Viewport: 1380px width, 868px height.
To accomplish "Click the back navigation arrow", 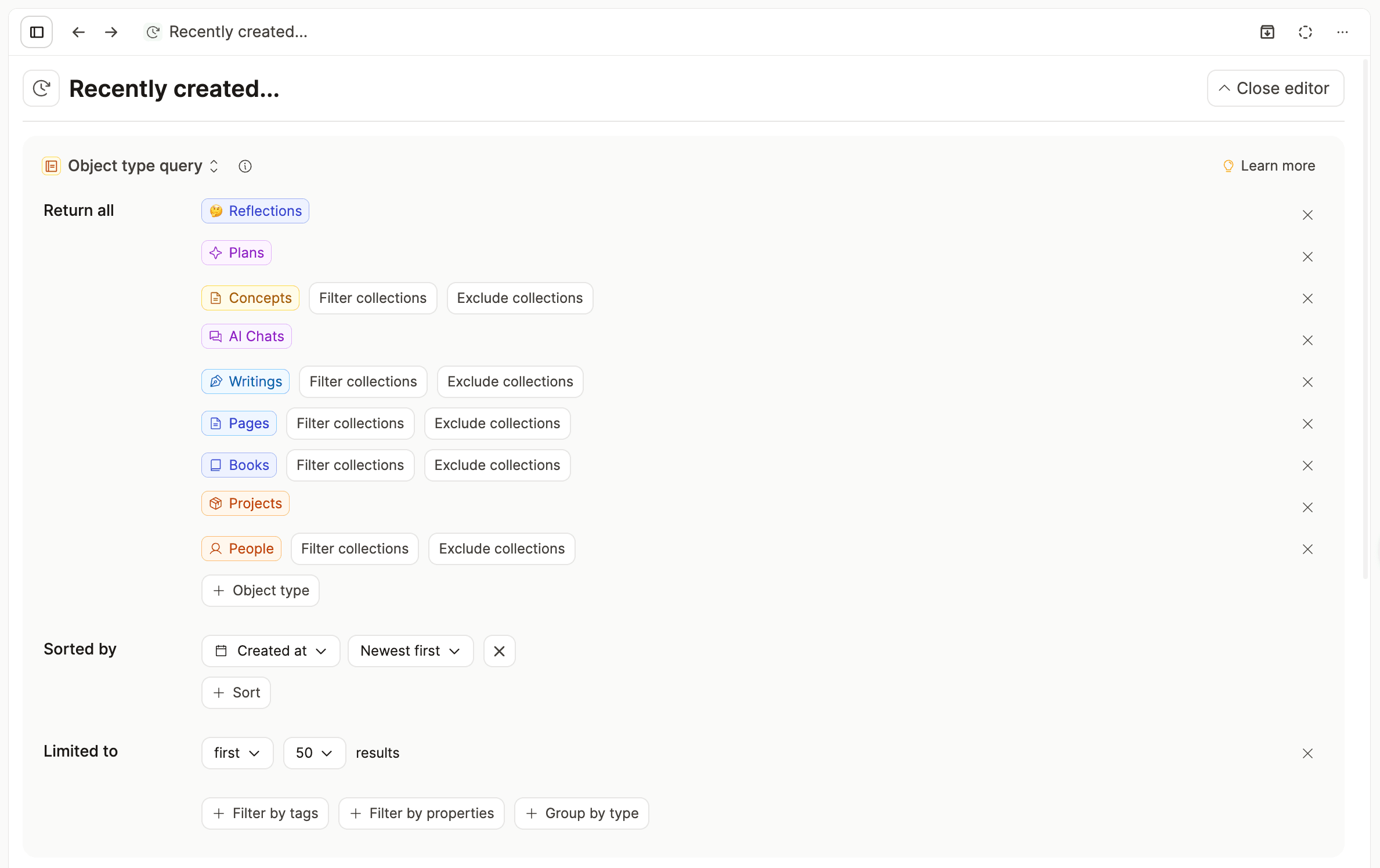I will [78, 32].
